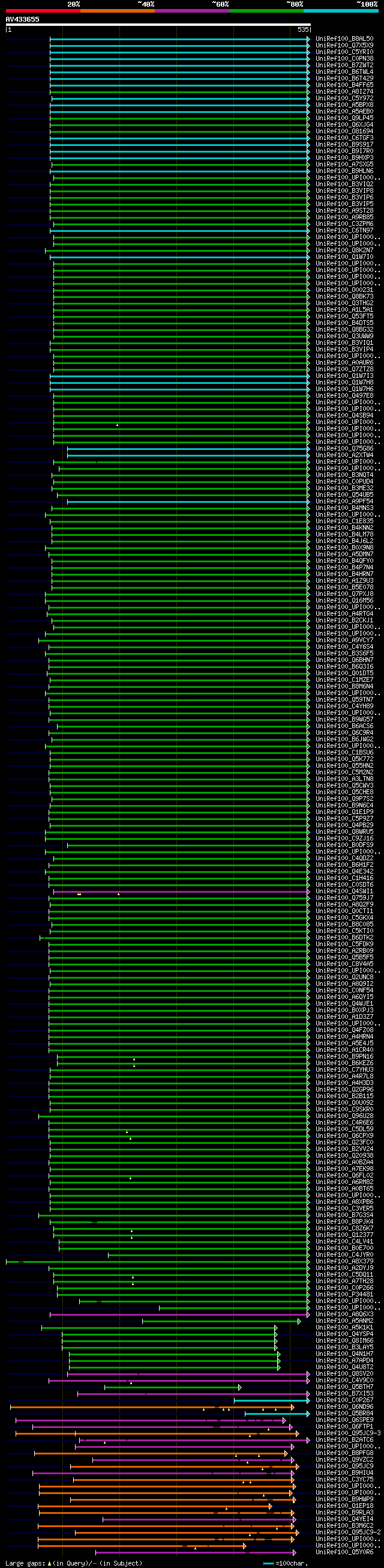384x1568 pixels.
Task: Select hit label UniRef100_Q5Y0R6
Action: tap(344, 1552)
